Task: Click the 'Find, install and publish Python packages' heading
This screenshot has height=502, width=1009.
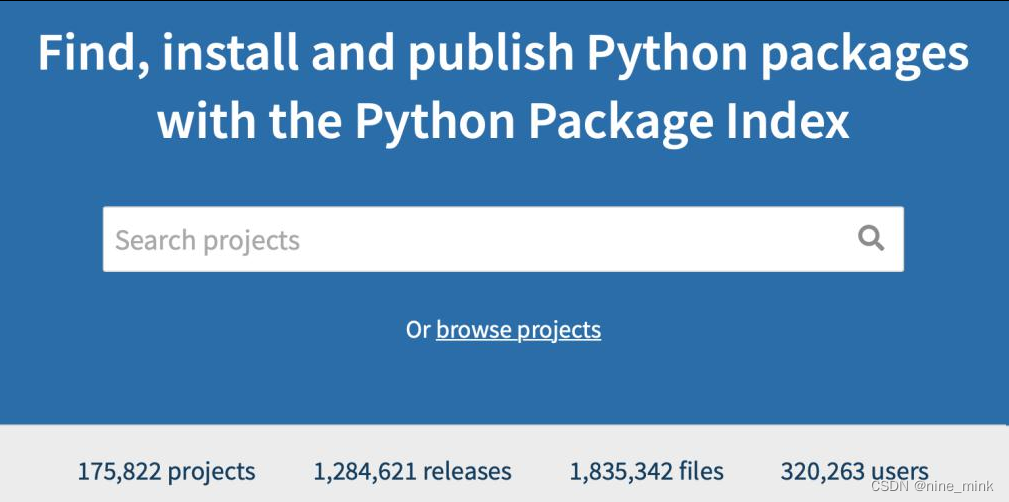Action: point(503,54)
